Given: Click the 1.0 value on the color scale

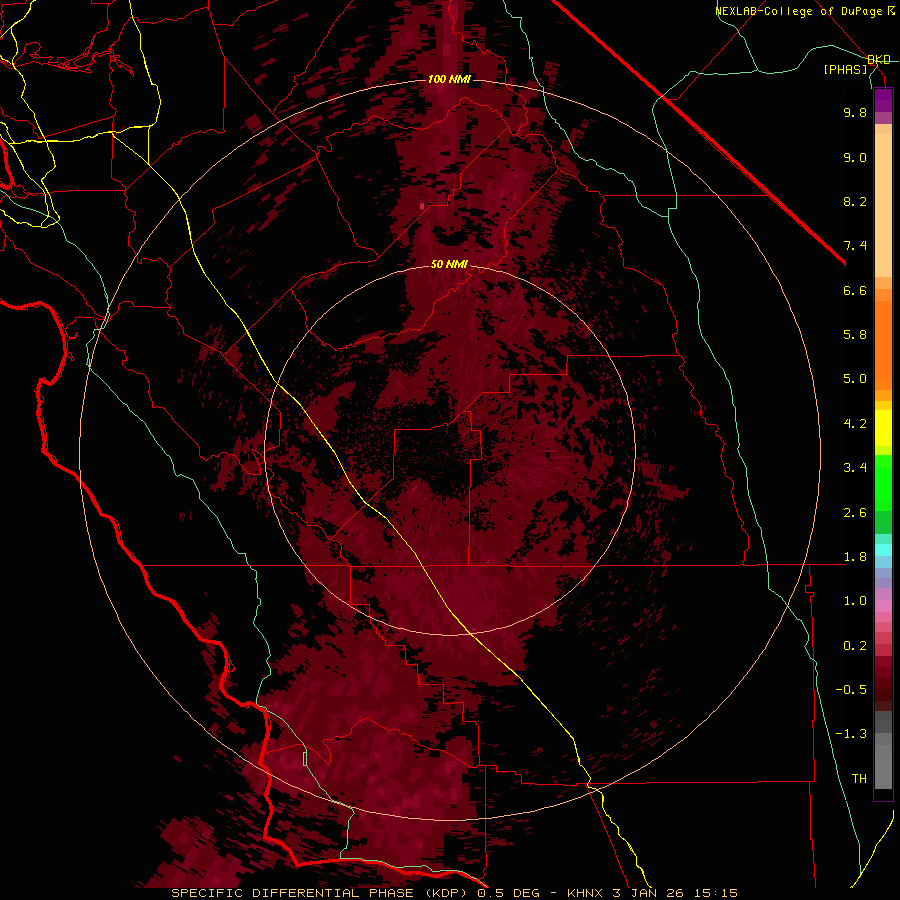Looking at the screenshot, I should [x=855, y=601].
